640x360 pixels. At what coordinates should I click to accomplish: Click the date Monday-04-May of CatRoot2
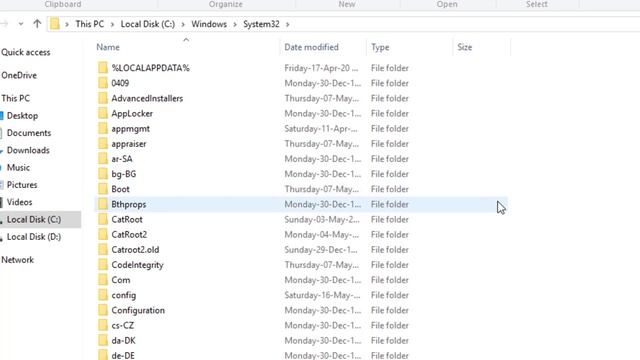[322, 235]
